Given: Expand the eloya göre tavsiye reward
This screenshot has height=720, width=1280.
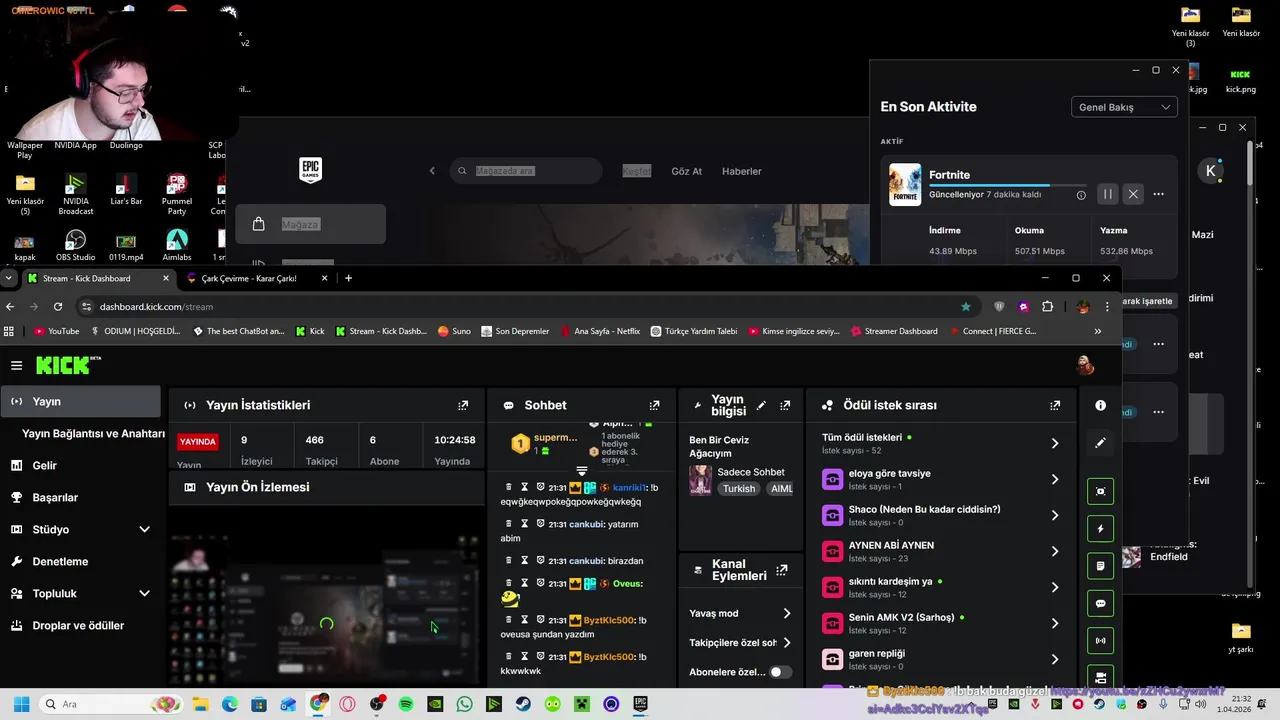Looking at the screenshot, I should (x=1055, y=479).
